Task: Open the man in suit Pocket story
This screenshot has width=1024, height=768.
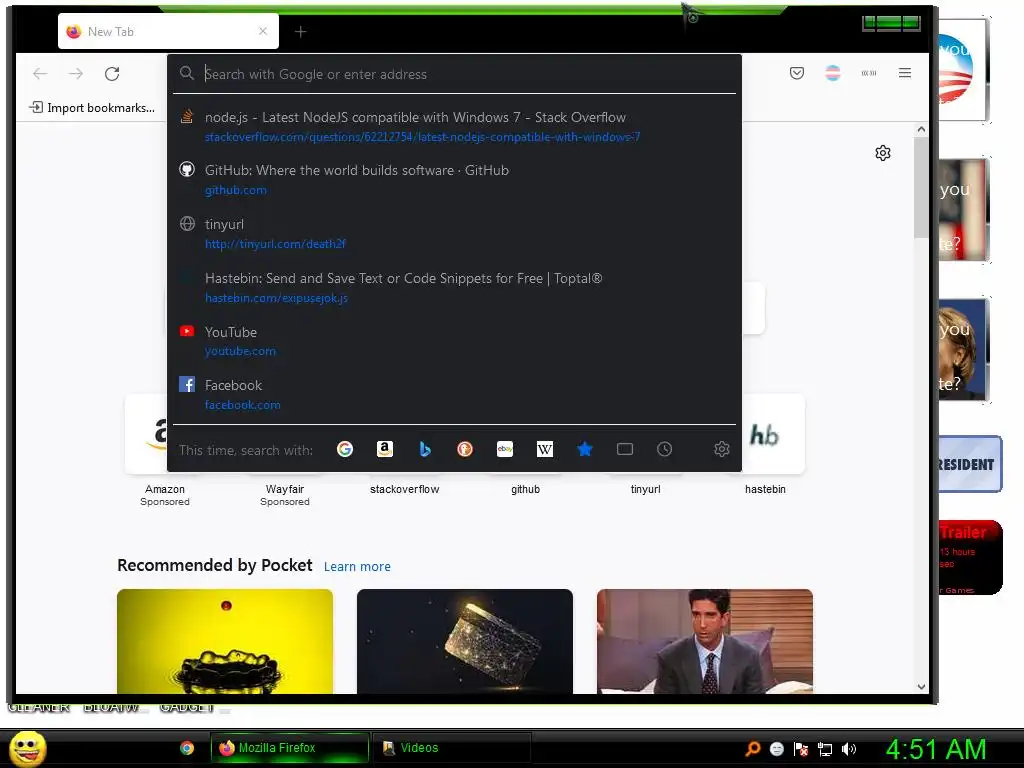Action: pyautogui.click(x=705, y=641)
